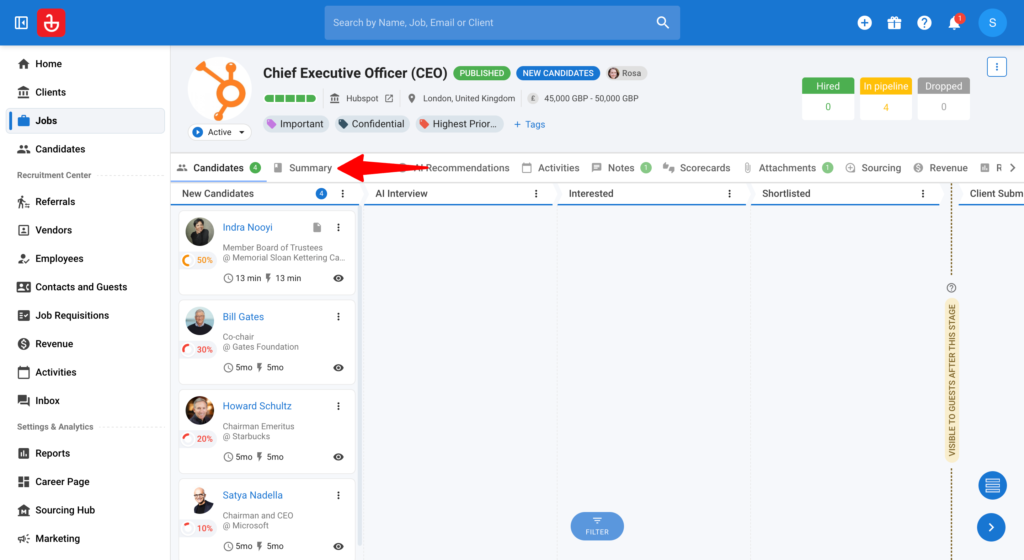Open the help question mark icon

click(x=924, y=23)
